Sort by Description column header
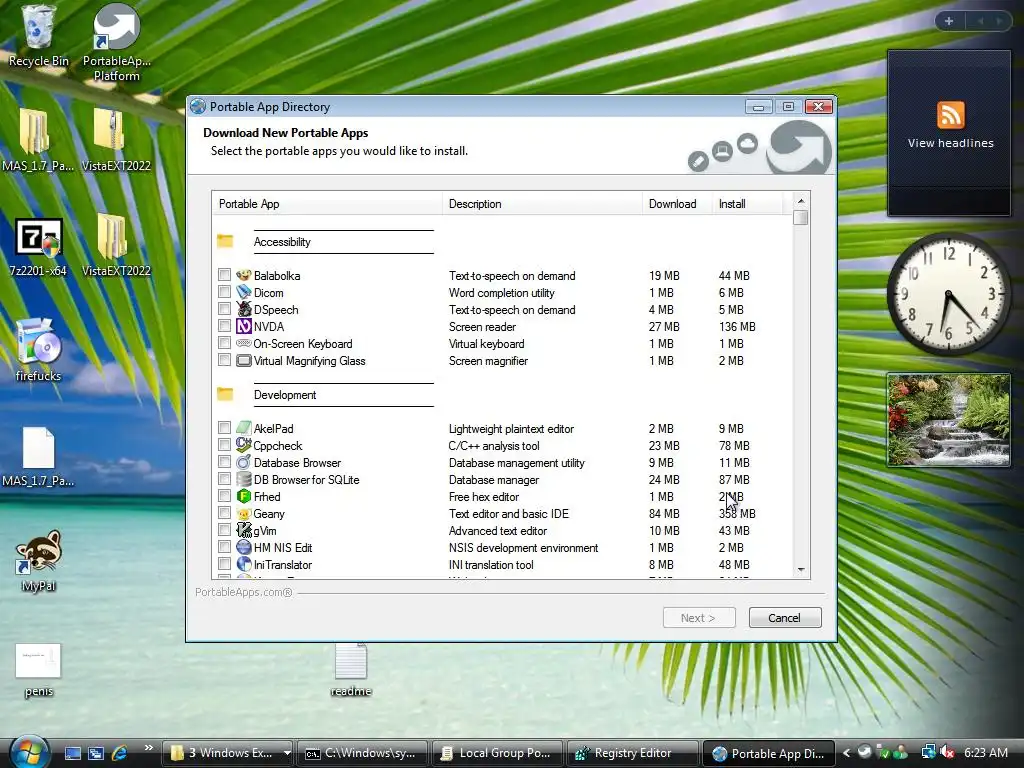 (x=543, y=204)
